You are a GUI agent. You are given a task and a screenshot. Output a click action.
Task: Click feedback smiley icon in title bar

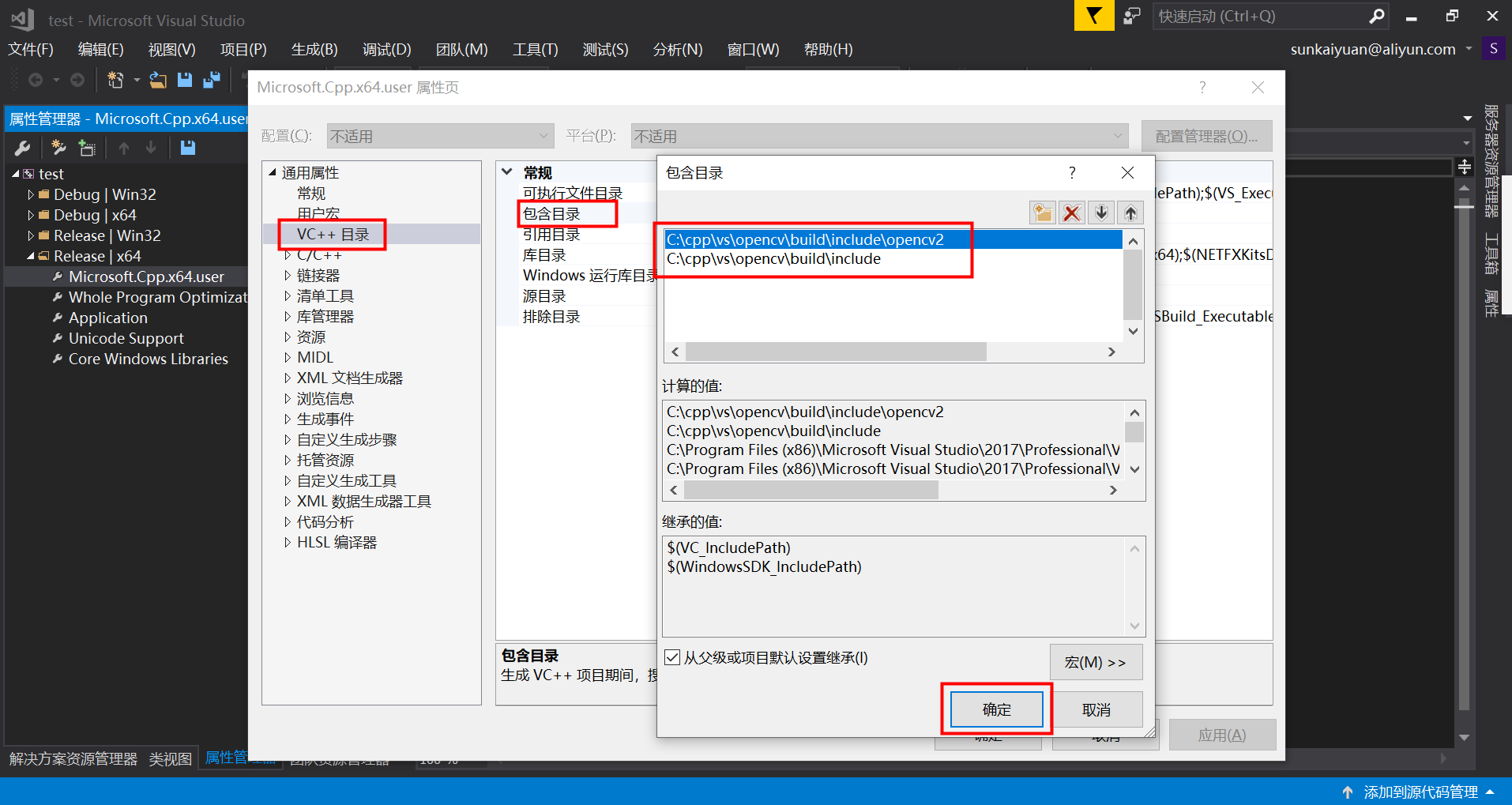coord(1132,16)
